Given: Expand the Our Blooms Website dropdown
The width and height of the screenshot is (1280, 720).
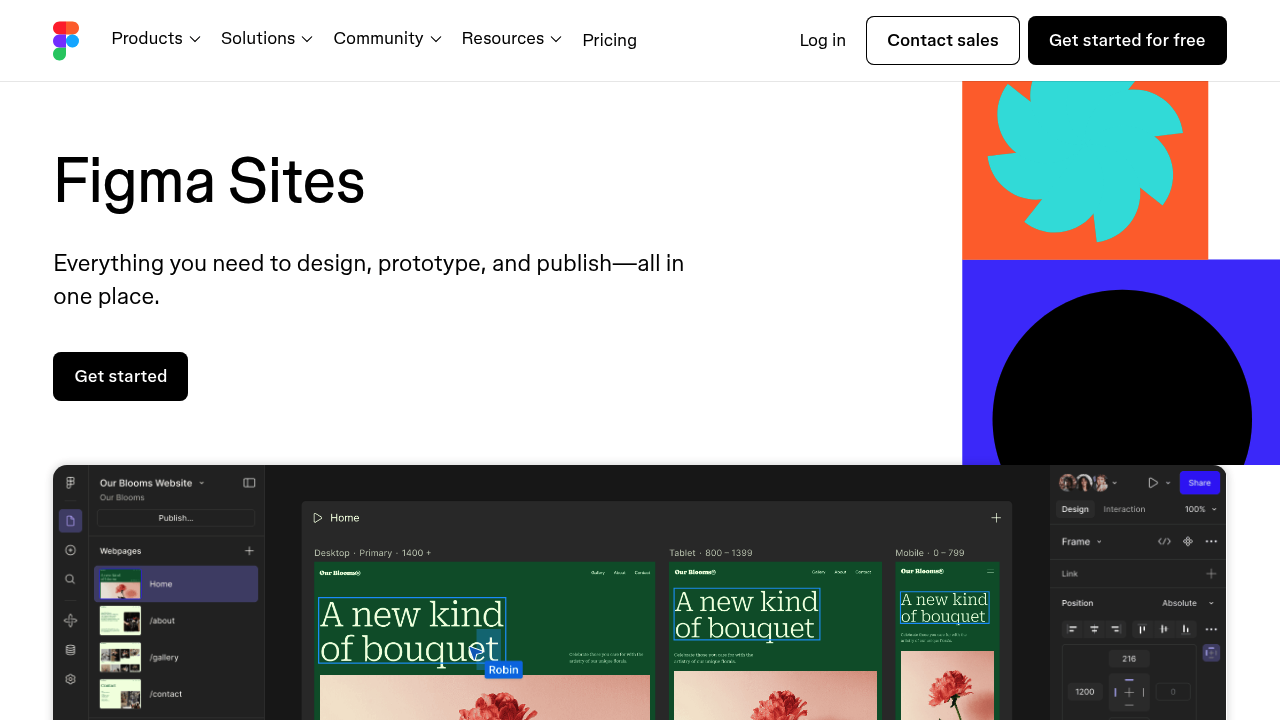Looking at the screenshot, I should pos(201,483).
